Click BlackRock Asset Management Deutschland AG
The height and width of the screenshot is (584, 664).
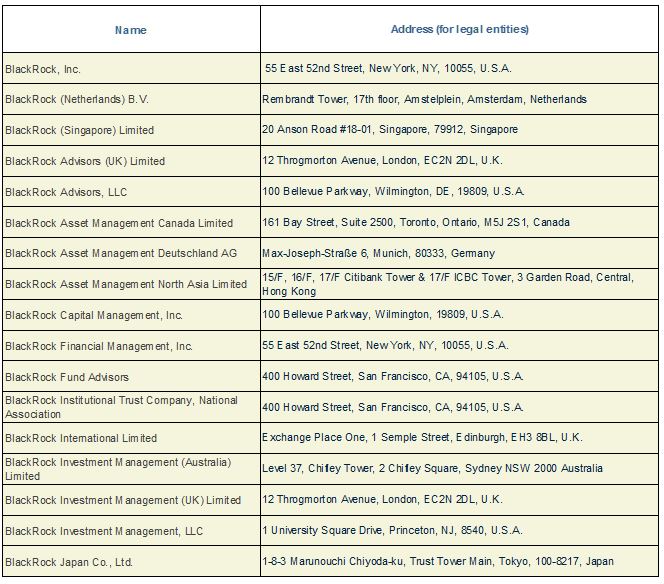point(121,253)
